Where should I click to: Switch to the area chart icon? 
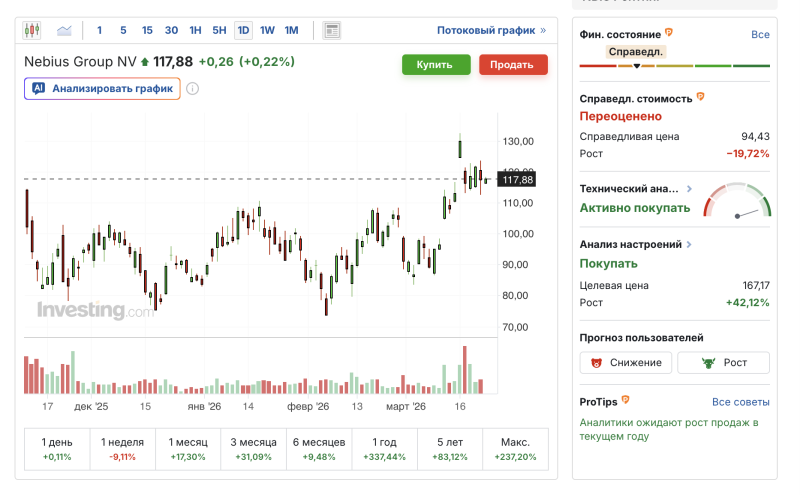click(64, 31)
